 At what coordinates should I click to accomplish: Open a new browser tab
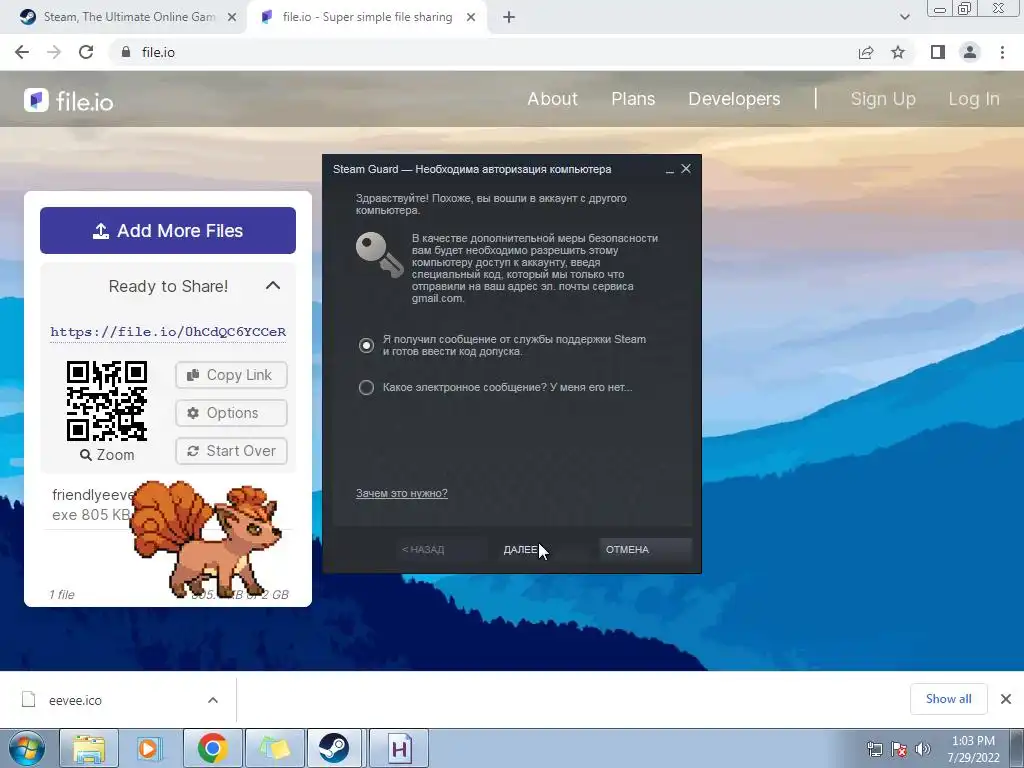509,18
